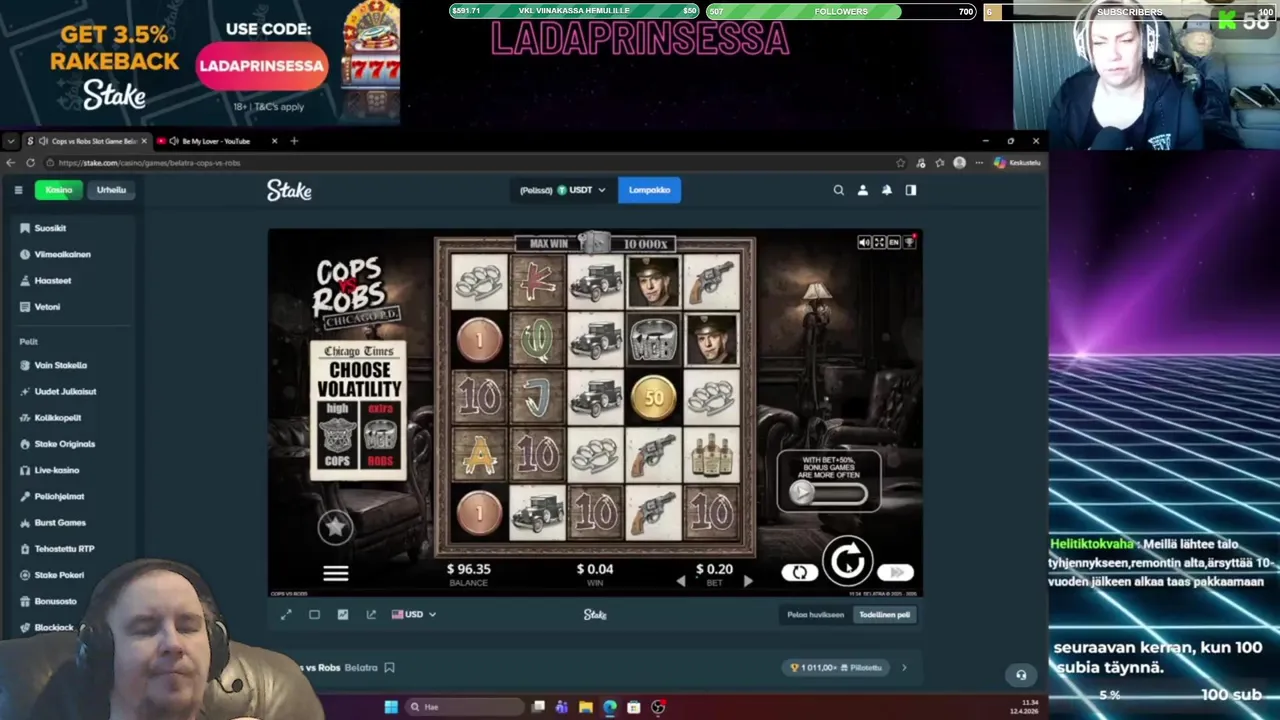Viewport: 1280px width, 720px height.
Task: Choose extra volatility ROBS option
Action: (x=380, y=436)
